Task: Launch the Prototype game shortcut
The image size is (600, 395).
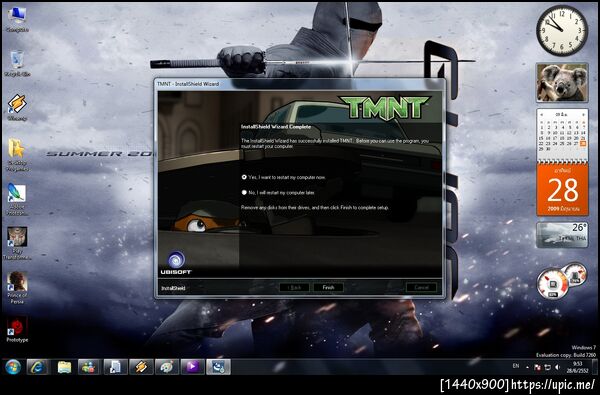Action: click(x=17, y=329)
